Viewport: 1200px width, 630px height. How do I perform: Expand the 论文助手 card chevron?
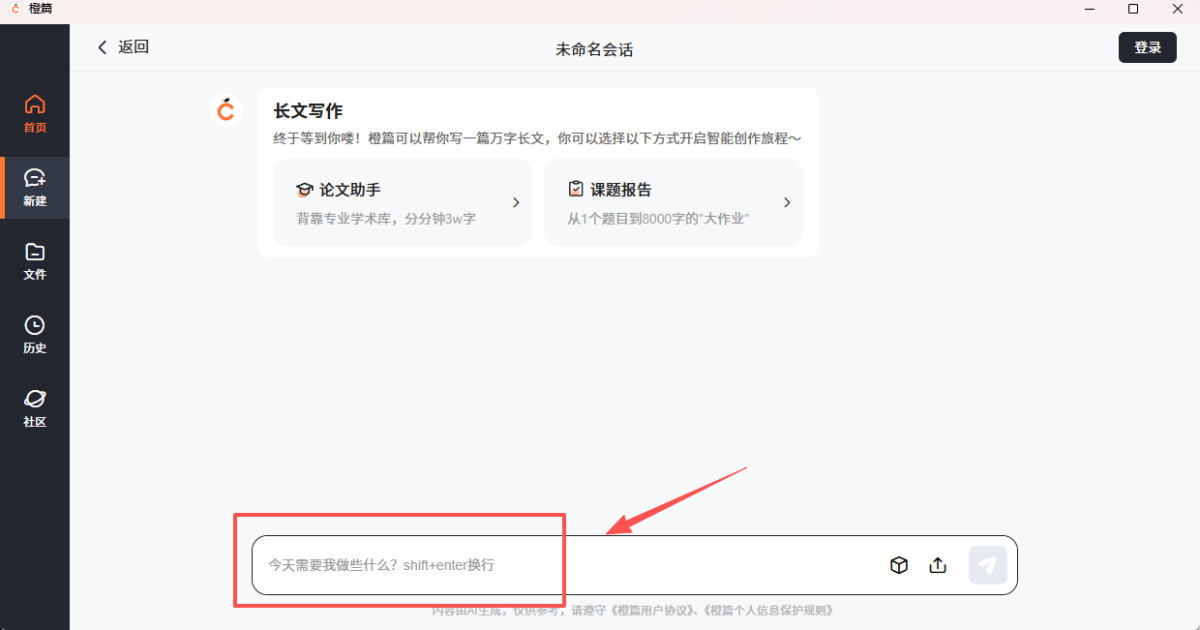[516, 202]
